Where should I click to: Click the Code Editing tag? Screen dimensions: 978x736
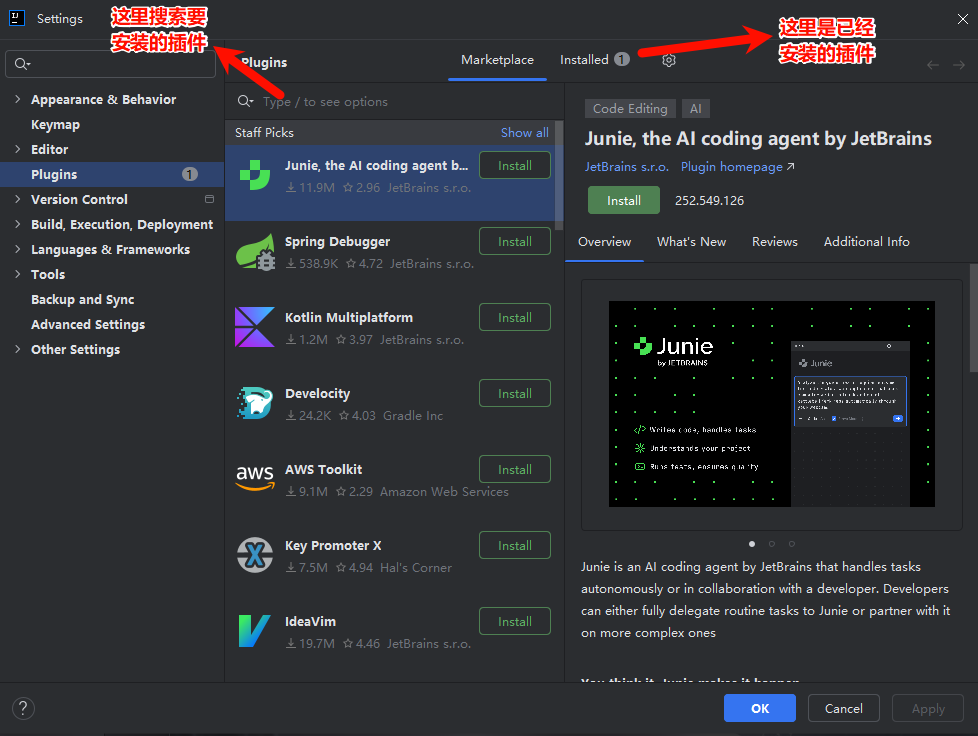(x=630, y=109)
